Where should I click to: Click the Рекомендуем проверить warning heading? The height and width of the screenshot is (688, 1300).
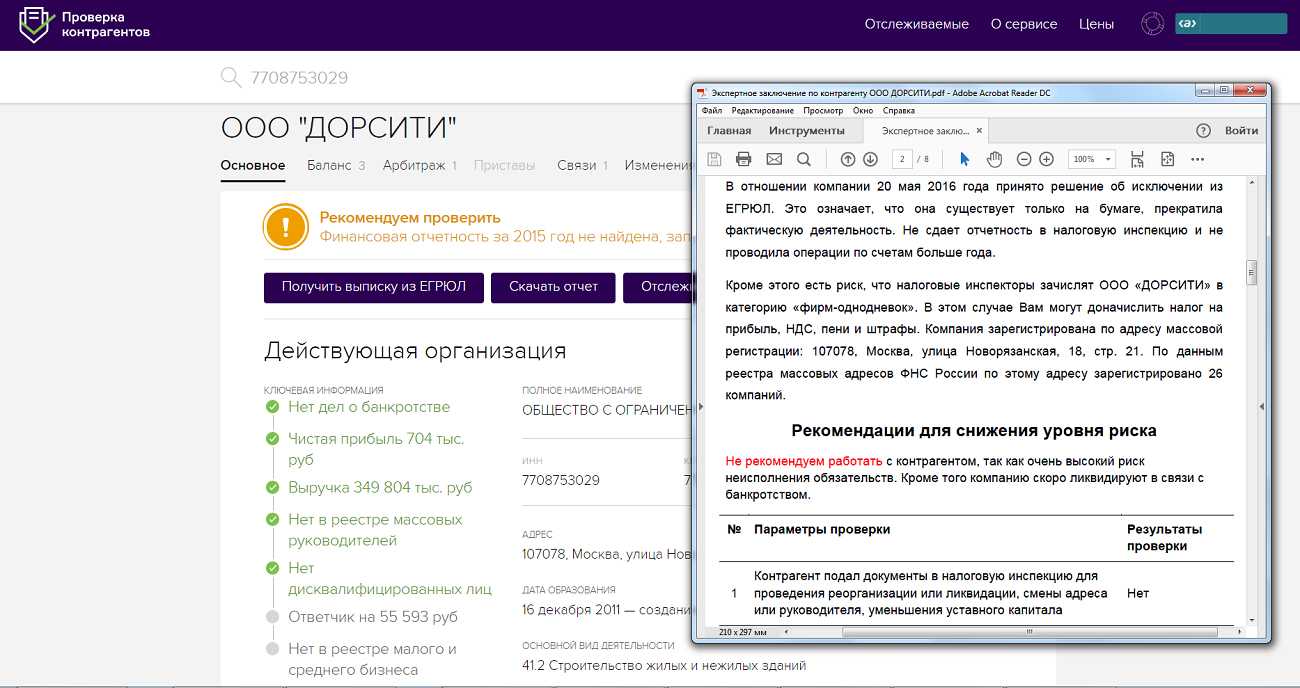[410, 217]
